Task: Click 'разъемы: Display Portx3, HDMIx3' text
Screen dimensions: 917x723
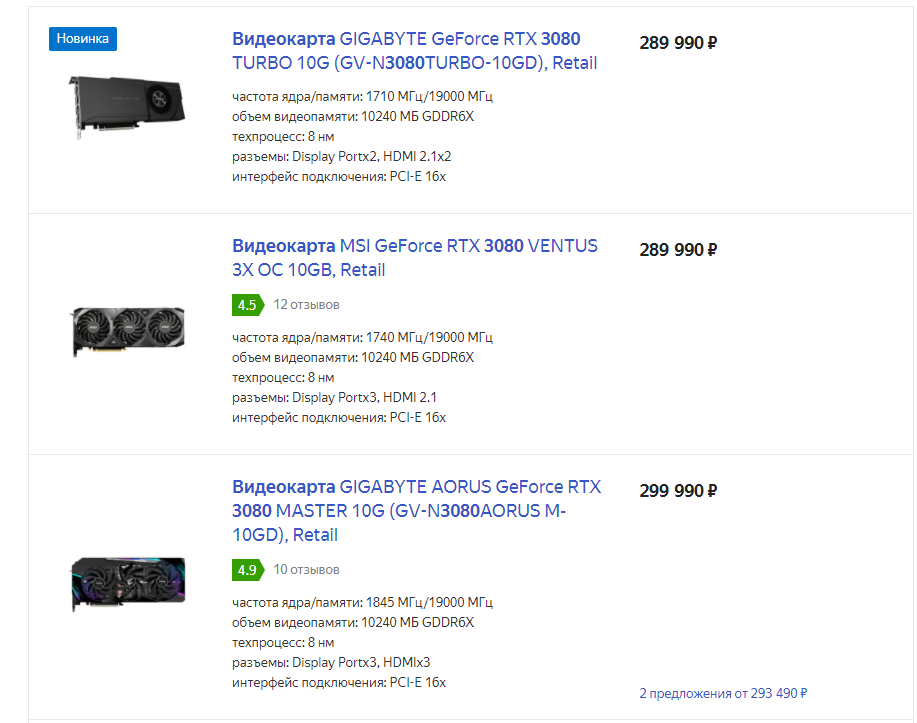Action: click(331, 663)
